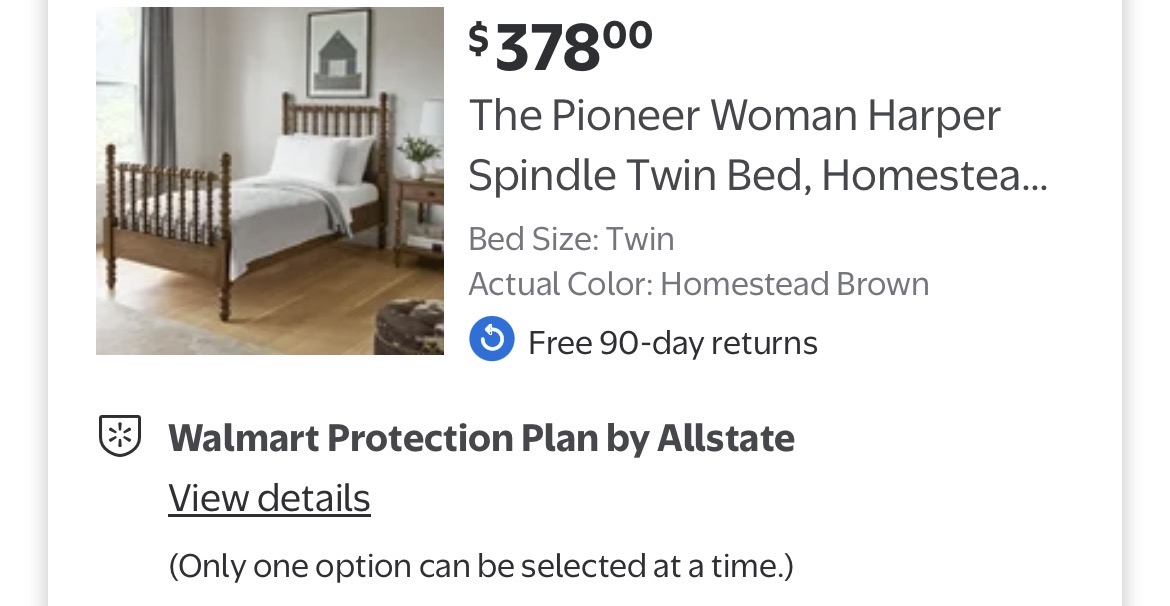1170x606 pixels.
Task: Click the spindle bed product photo
Action: point(270,181)
